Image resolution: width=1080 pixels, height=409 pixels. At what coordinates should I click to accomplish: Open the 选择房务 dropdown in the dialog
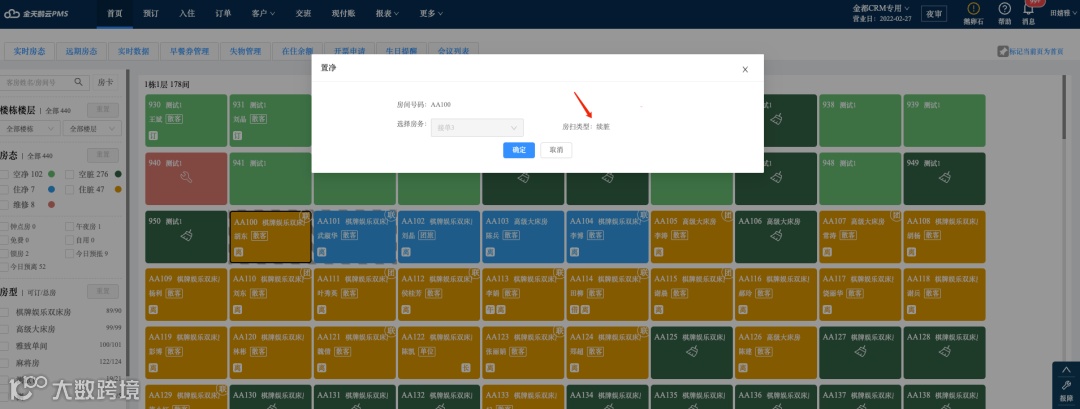pyautogui.click(x=477, y=127)
